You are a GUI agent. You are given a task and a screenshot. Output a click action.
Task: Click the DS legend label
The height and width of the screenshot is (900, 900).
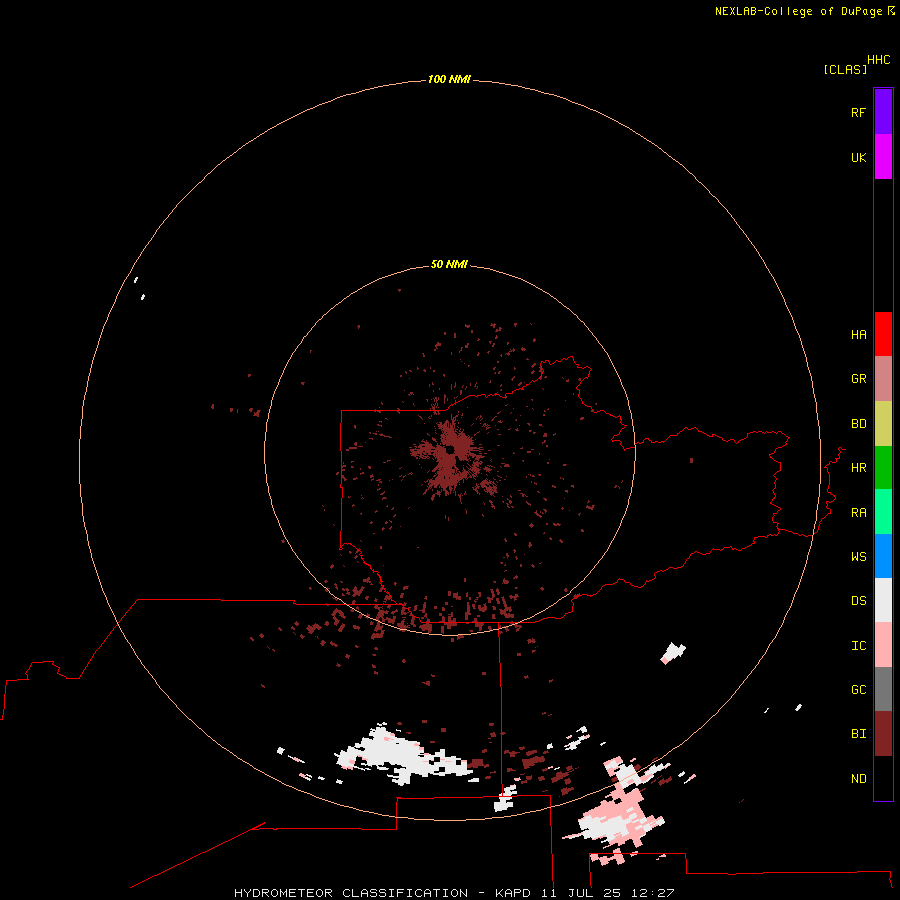(858, 601)
